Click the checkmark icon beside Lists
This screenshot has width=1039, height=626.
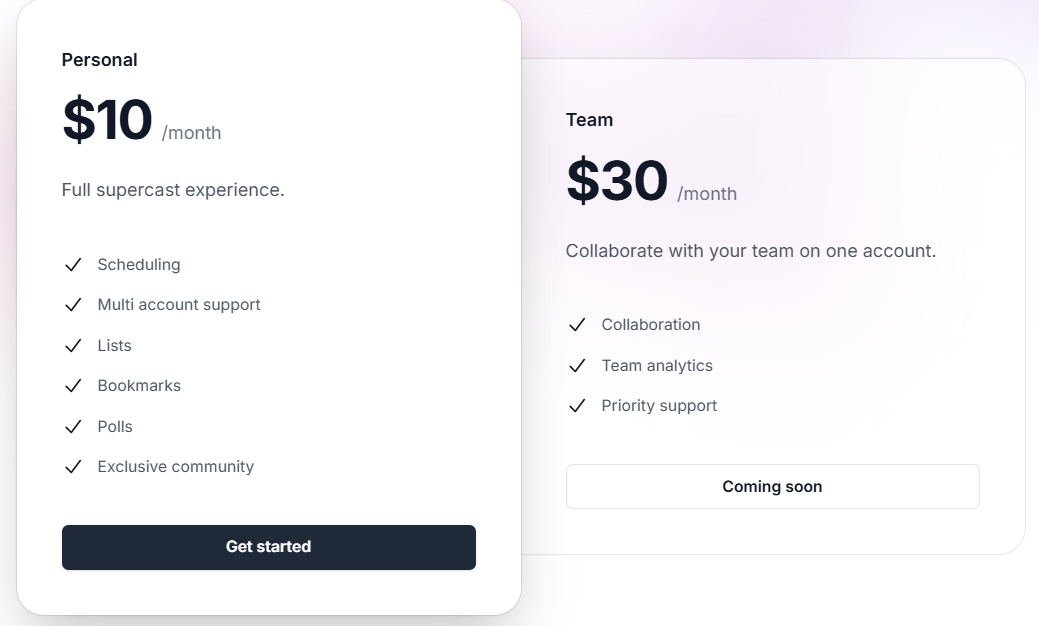pos(73,346)
